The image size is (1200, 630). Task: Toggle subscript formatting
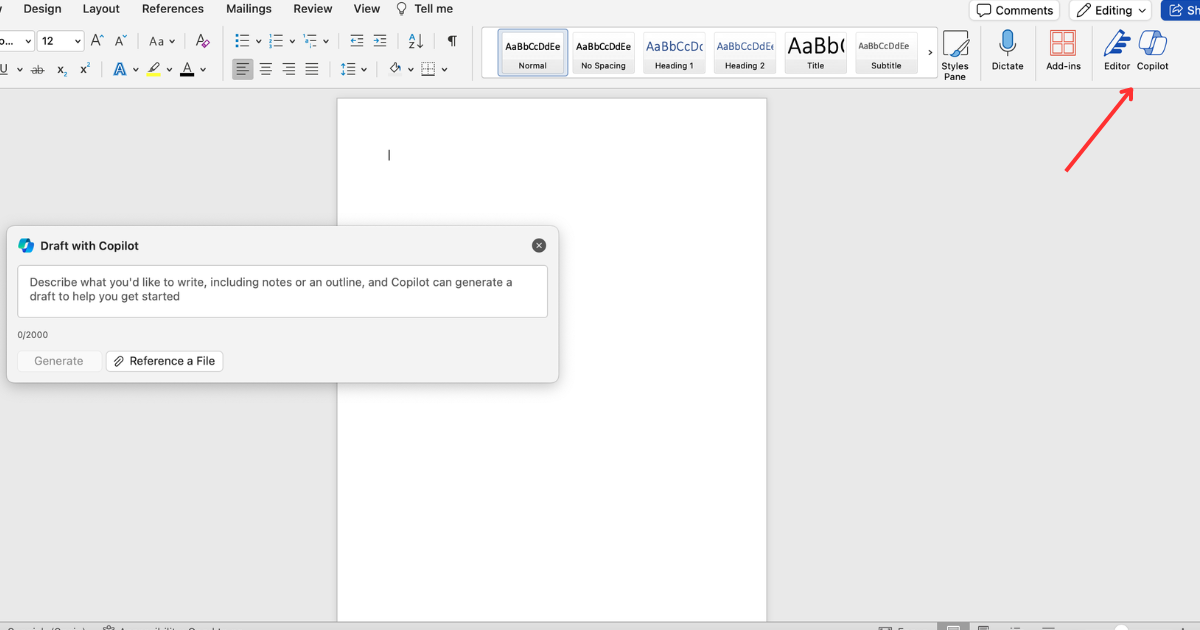pos(62,69)
